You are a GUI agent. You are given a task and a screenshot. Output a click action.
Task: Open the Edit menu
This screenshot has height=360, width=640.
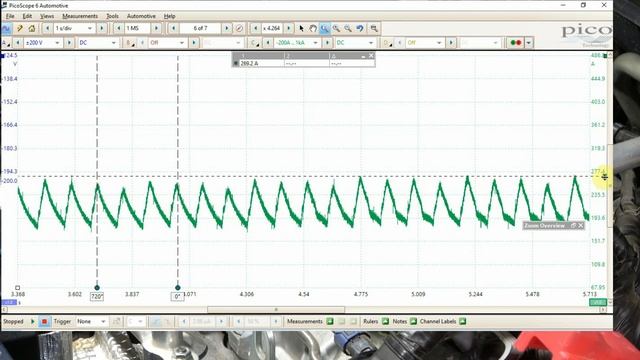pyautogui.click(x=27, y=16)
